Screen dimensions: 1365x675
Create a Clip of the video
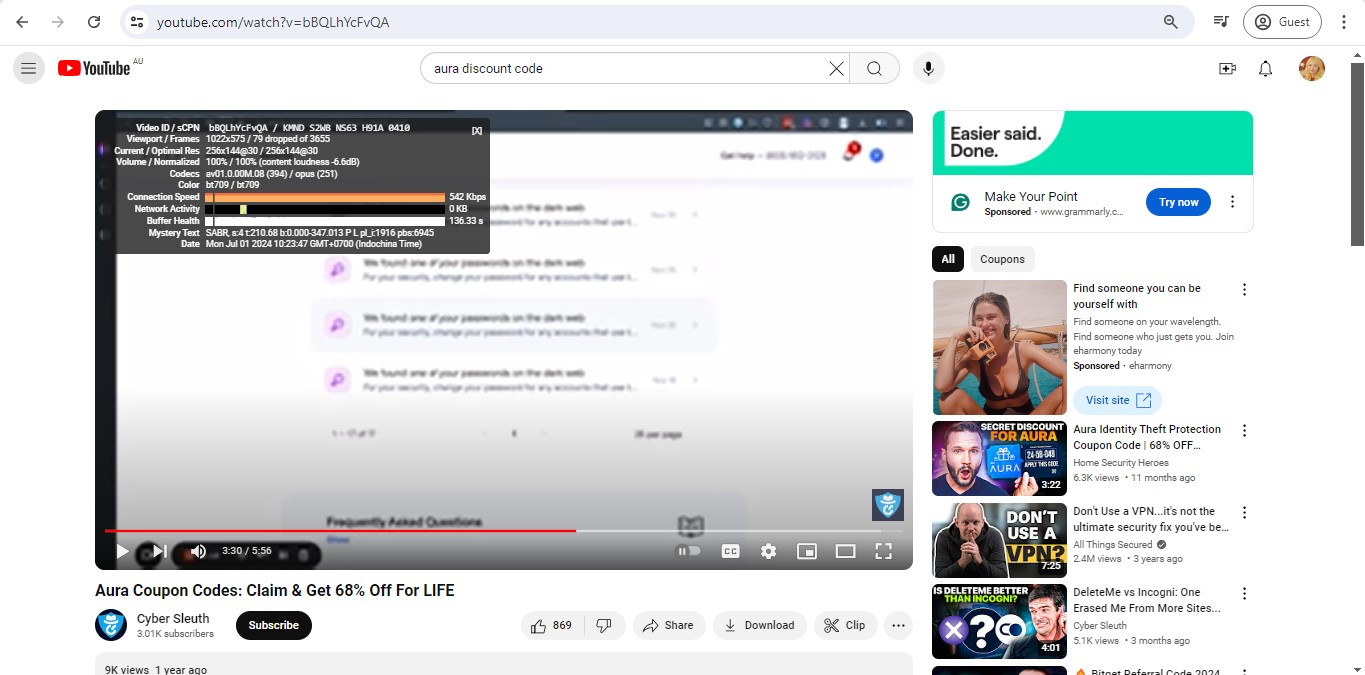[845, 626]
